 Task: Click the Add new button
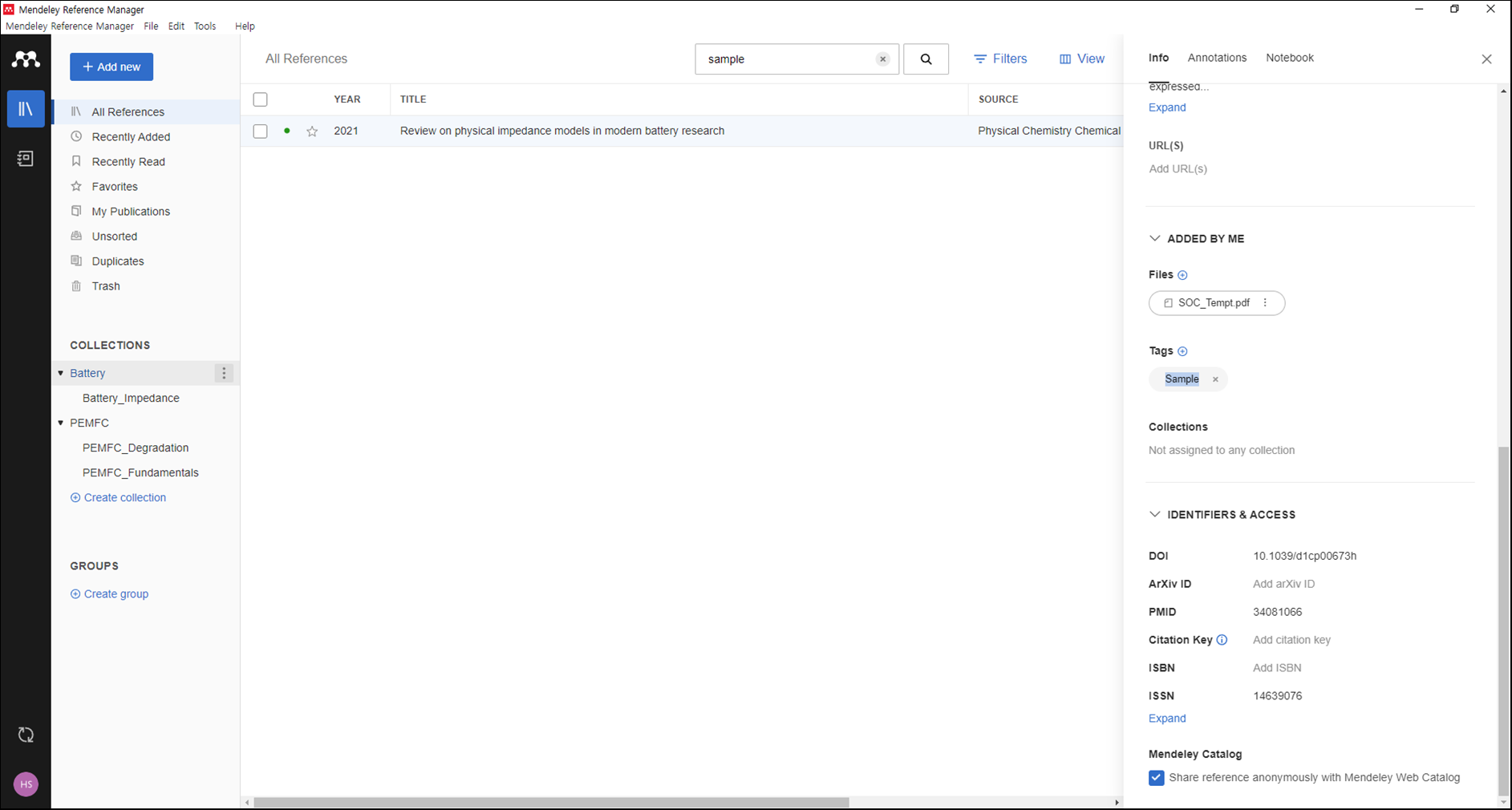click(x=111, y=67)
